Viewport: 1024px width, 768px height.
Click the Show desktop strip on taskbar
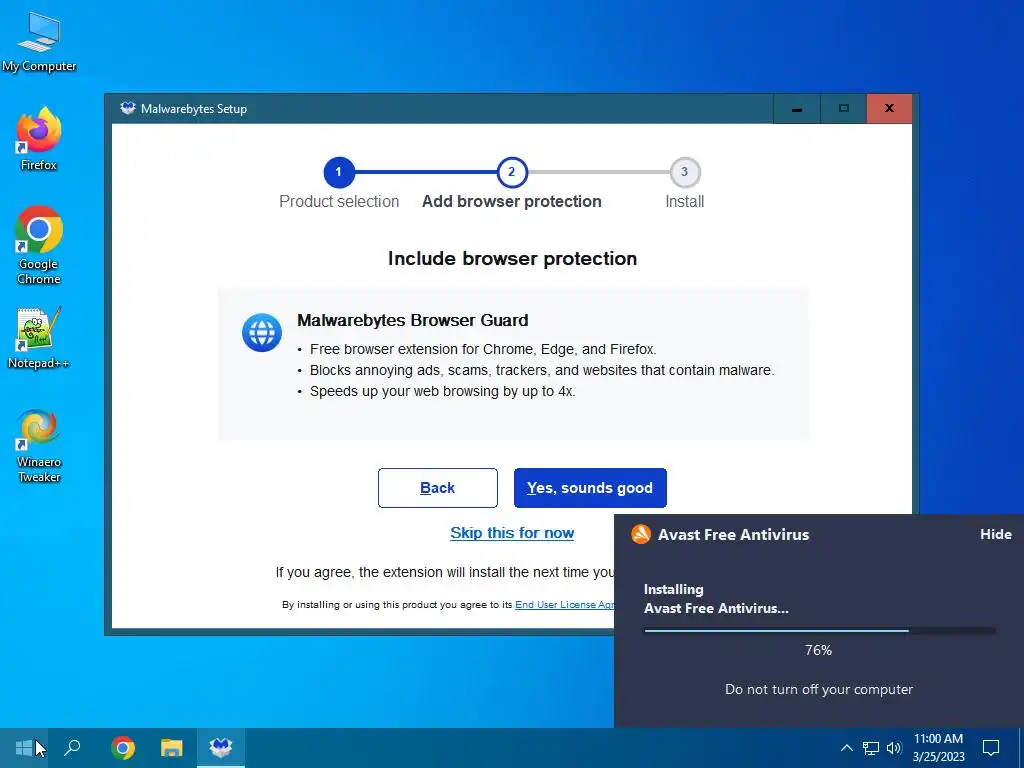[1021, 748]
